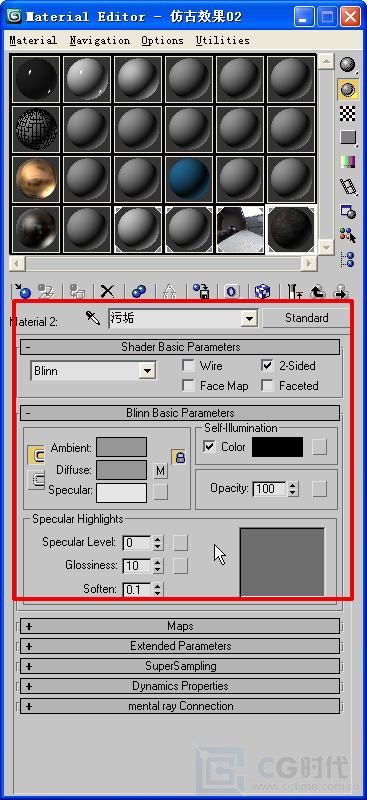Viewport: 367px width, 800px height.
Task: Enable the Wire checkbox
Action: 188,366
